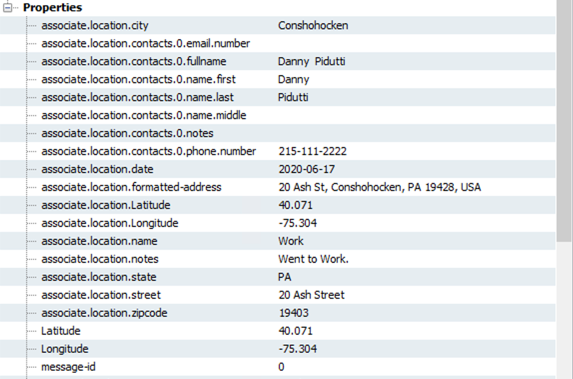Select standalone Latitude value 40.071

[296, 331]
